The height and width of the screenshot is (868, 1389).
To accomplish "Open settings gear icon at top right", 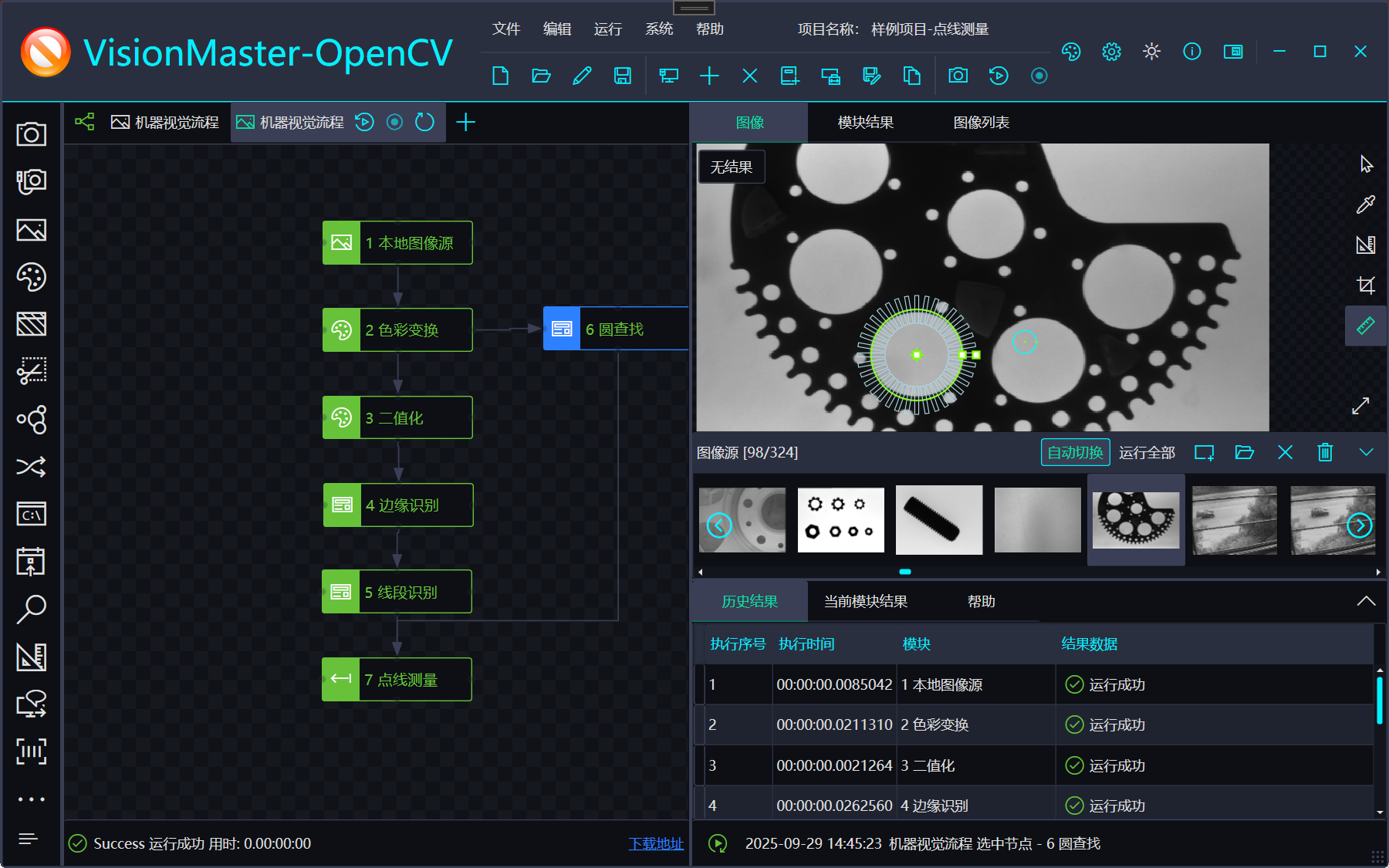I will coord(1111,52).
